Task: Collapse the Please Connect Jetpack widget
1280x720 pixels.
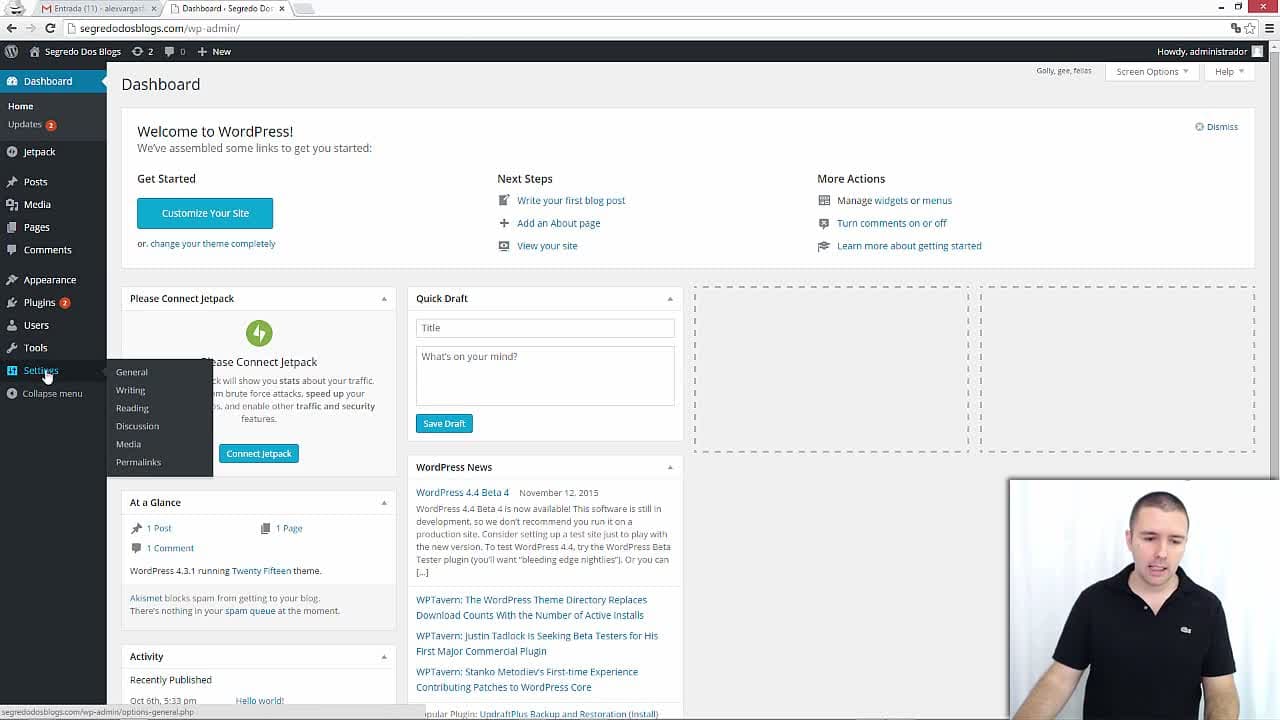Action: [384, 299]
